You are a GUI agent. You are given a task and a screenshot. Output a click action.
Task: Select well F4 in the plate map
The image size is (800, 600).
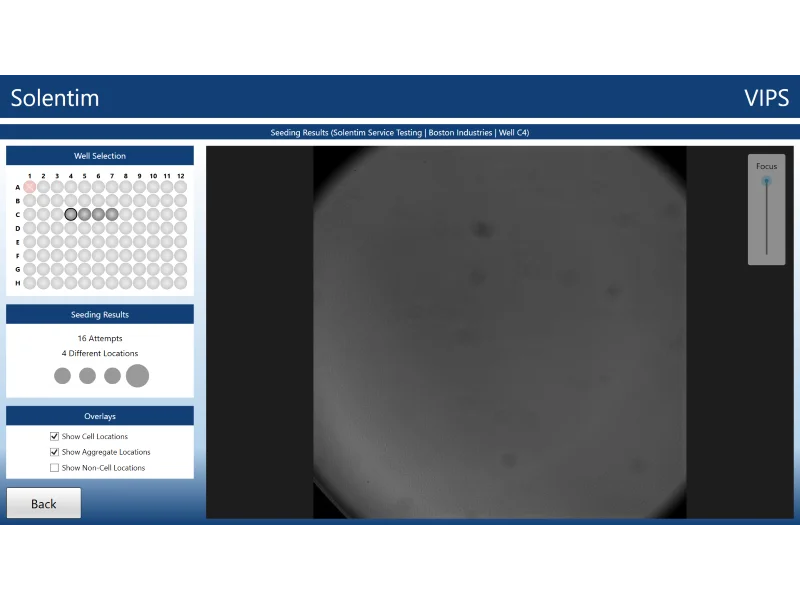click(x=71, y=256)
